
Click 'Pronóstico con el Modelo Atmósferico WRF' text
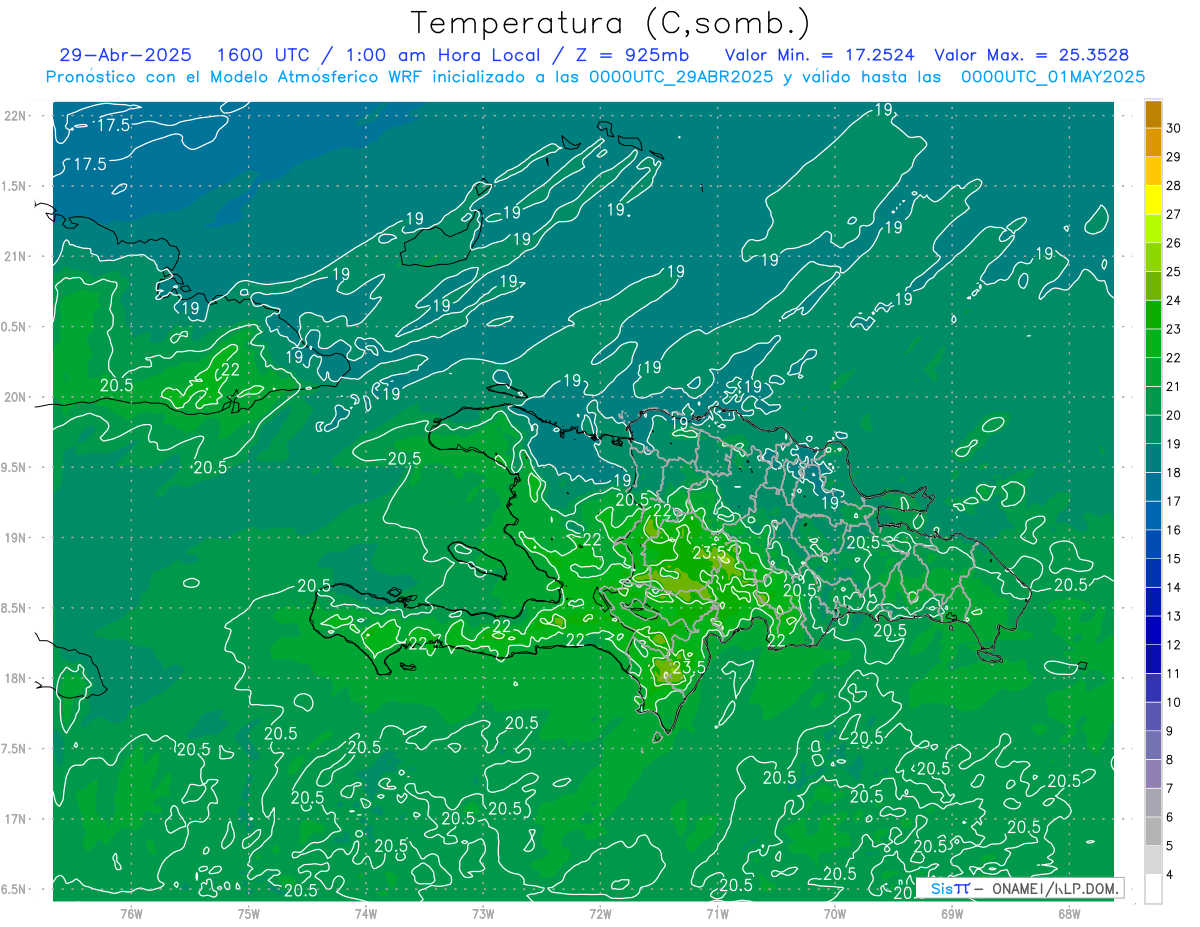click(235, 77)
